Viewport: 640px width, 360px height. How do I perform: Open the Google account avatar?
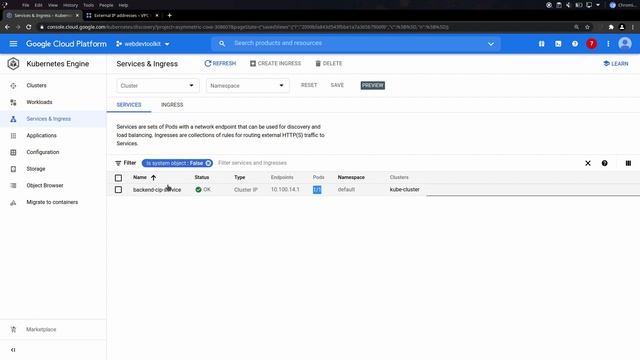(x=625, y=43)
